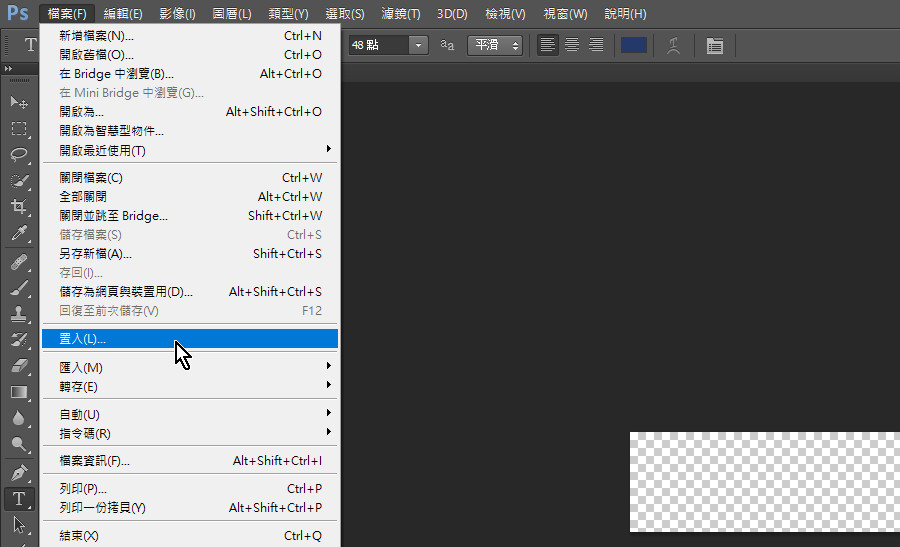Open the 選取(S) menu
The height and width of the screenshot is (547, 900).
(344, 13)
